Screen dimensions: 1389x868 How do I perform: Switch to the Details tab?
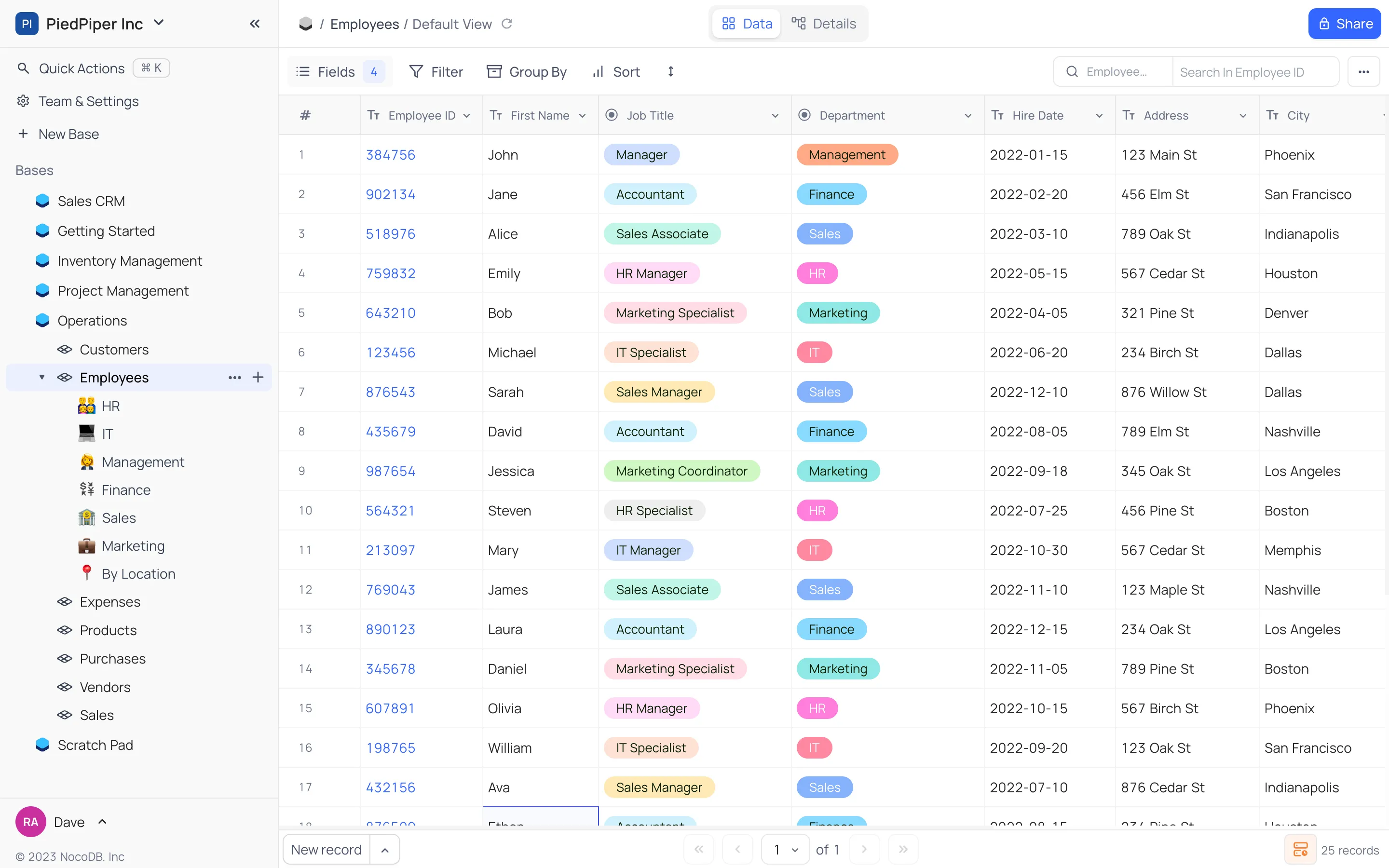pyautogui.click(x=824, y=24)
